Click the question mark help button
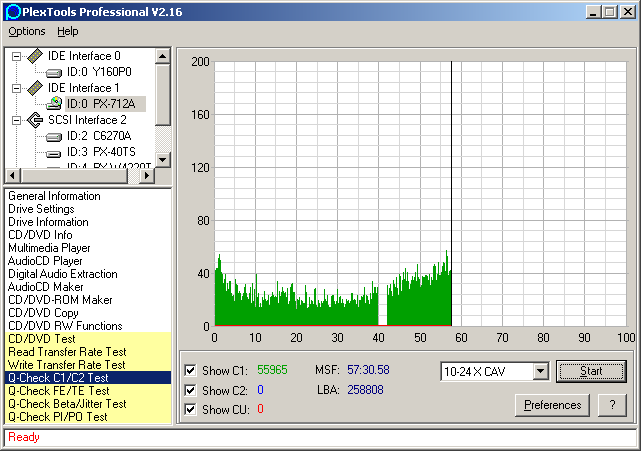Screen dimensions: 641x451 click(612, 405)
